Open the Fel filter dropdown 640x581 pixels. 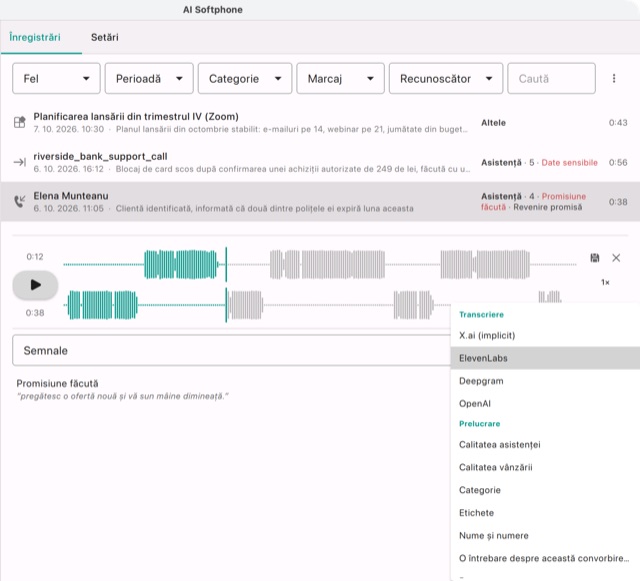pyautogui.click(x=56, y=78)
